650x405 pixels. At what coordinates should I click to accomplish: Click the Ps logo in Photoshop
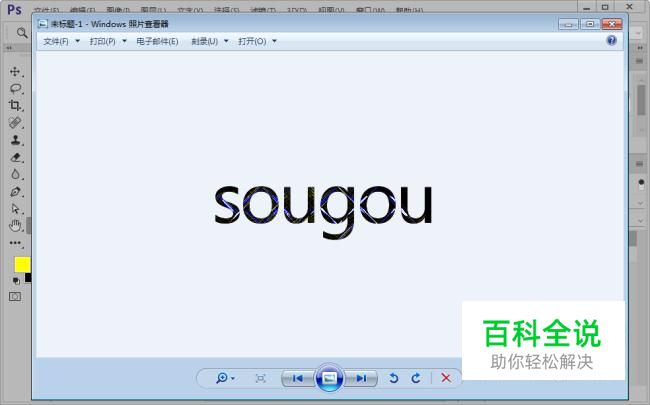click(14, 9)
